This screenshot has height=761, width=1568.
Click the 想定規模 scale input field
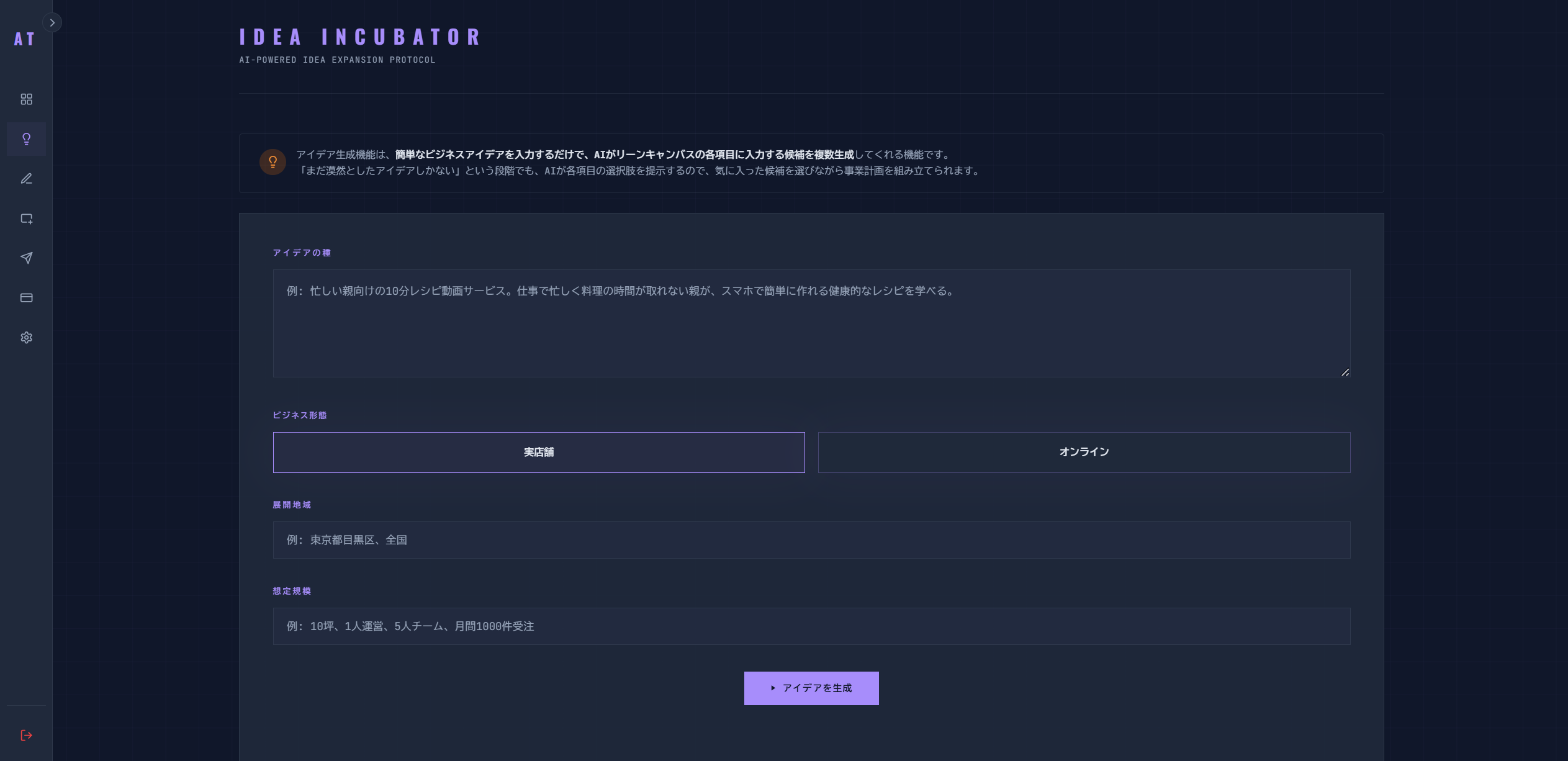pyautogui.click(x=811, y=626)
